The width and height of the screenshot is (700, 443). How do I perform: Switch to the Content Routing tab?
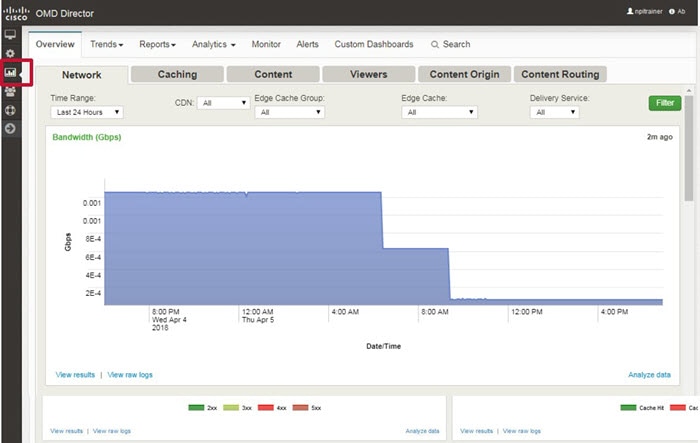click(x=560, y=74)
